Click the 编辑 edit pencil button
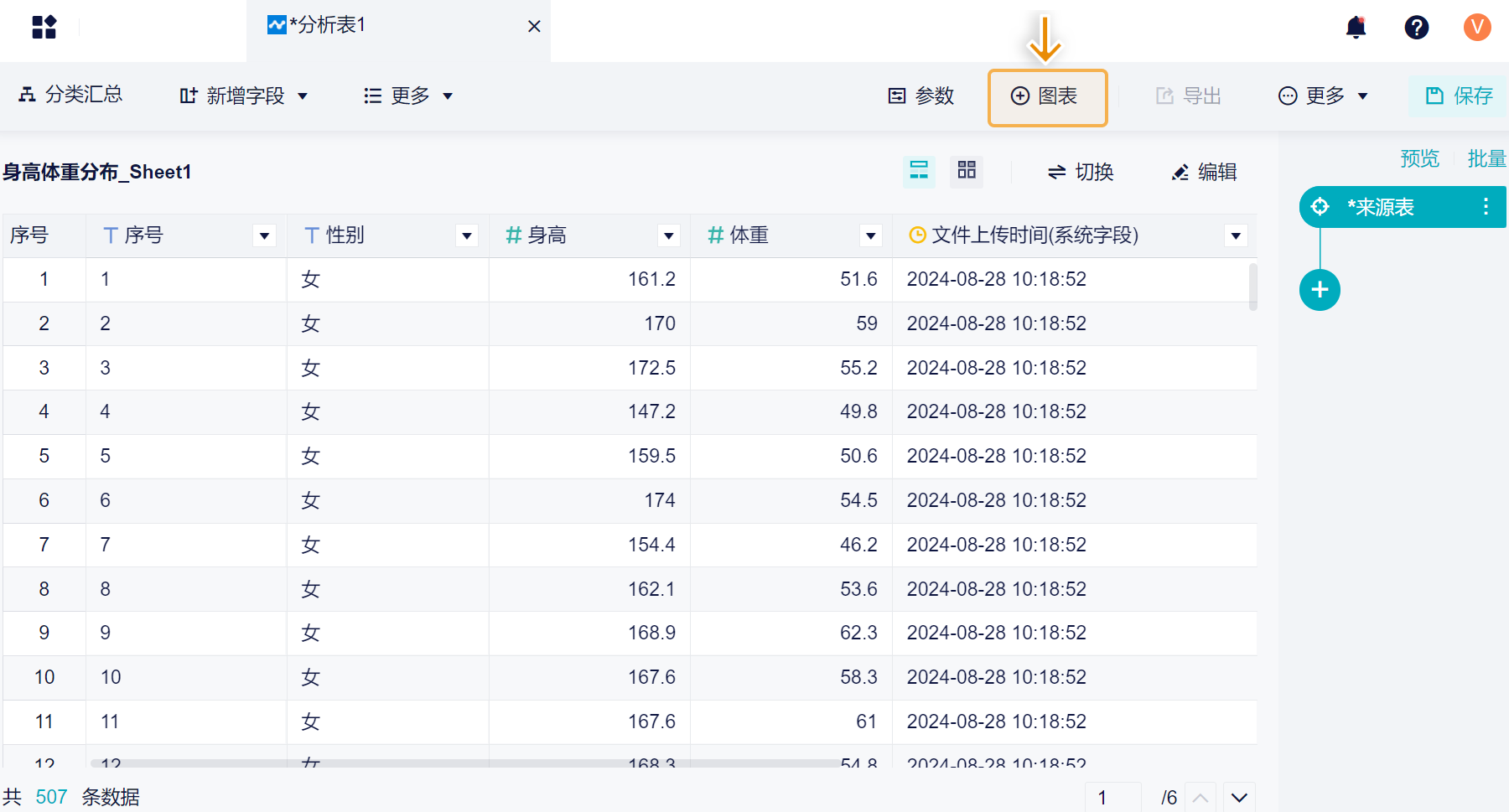This screenshot has width=1509, height=812. 1205,172
